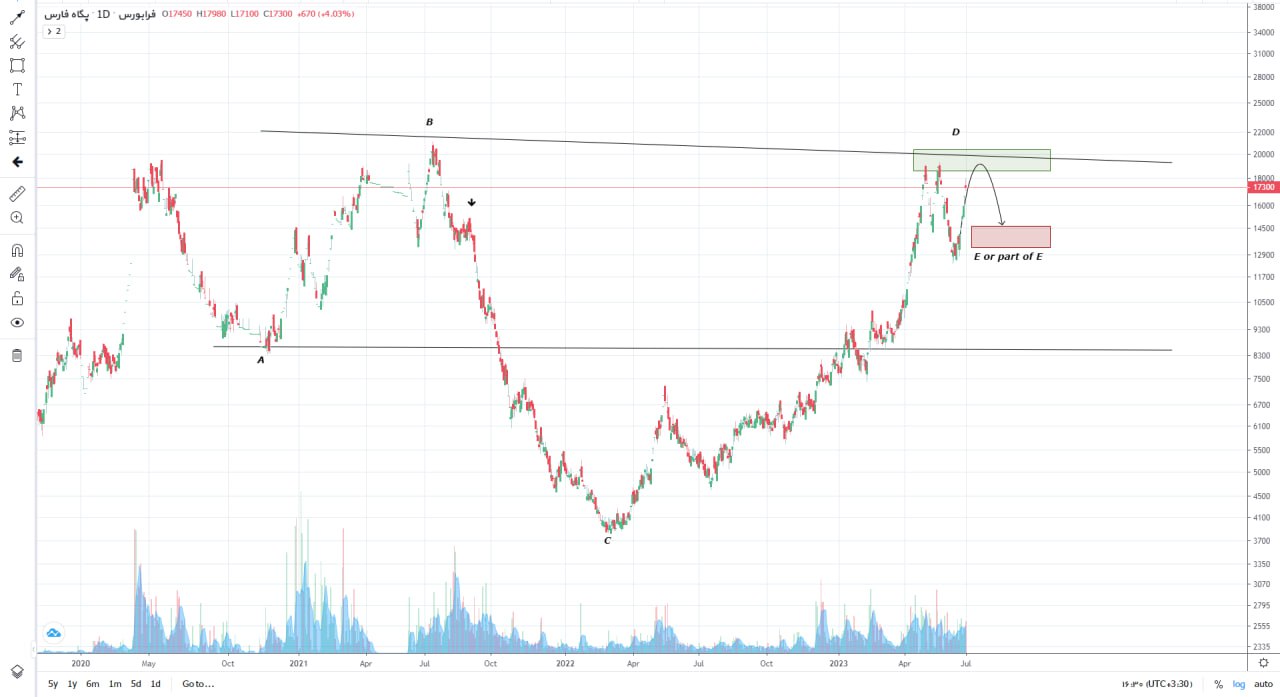Screen dimensions: 1280x697
Task: Switch chart range to 6m
Action: [x=92, y=684]
